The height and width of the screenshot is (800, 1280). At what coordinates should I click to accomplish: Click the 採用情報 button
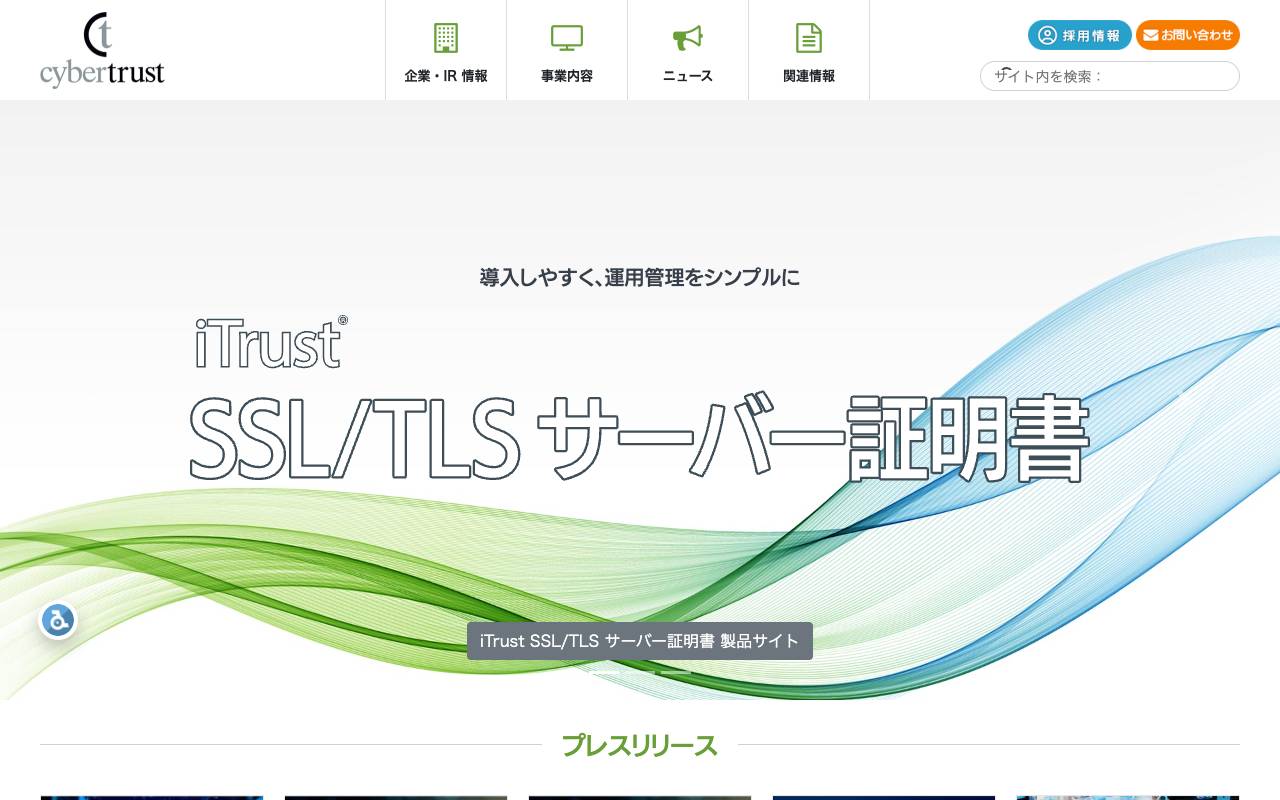pos(1079,35)
